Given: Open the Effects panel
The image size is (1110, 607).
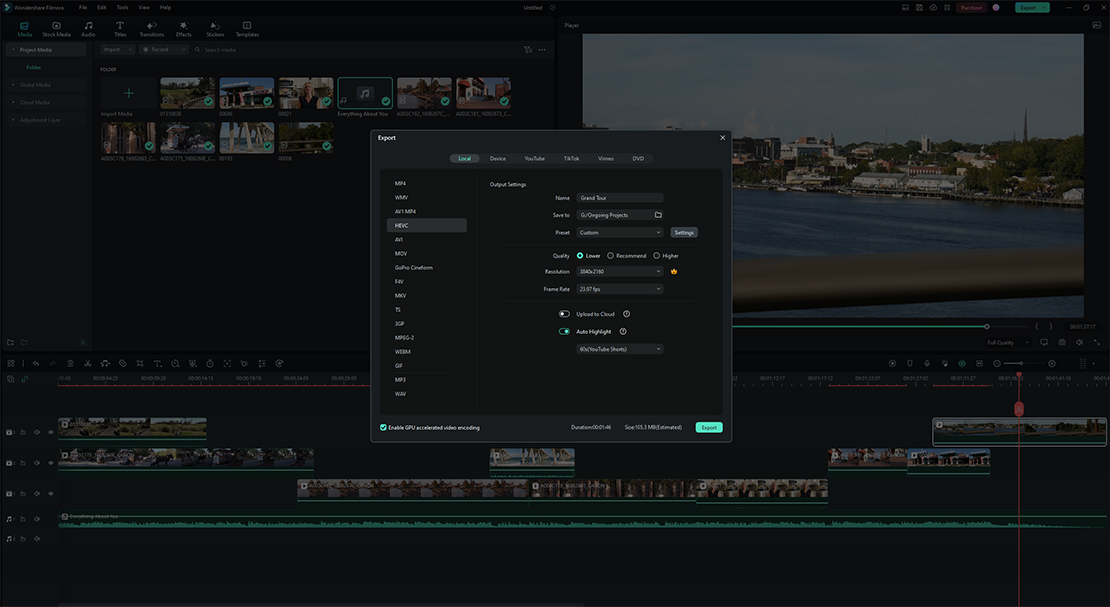Looking at the screenshot, I should 183,29.
